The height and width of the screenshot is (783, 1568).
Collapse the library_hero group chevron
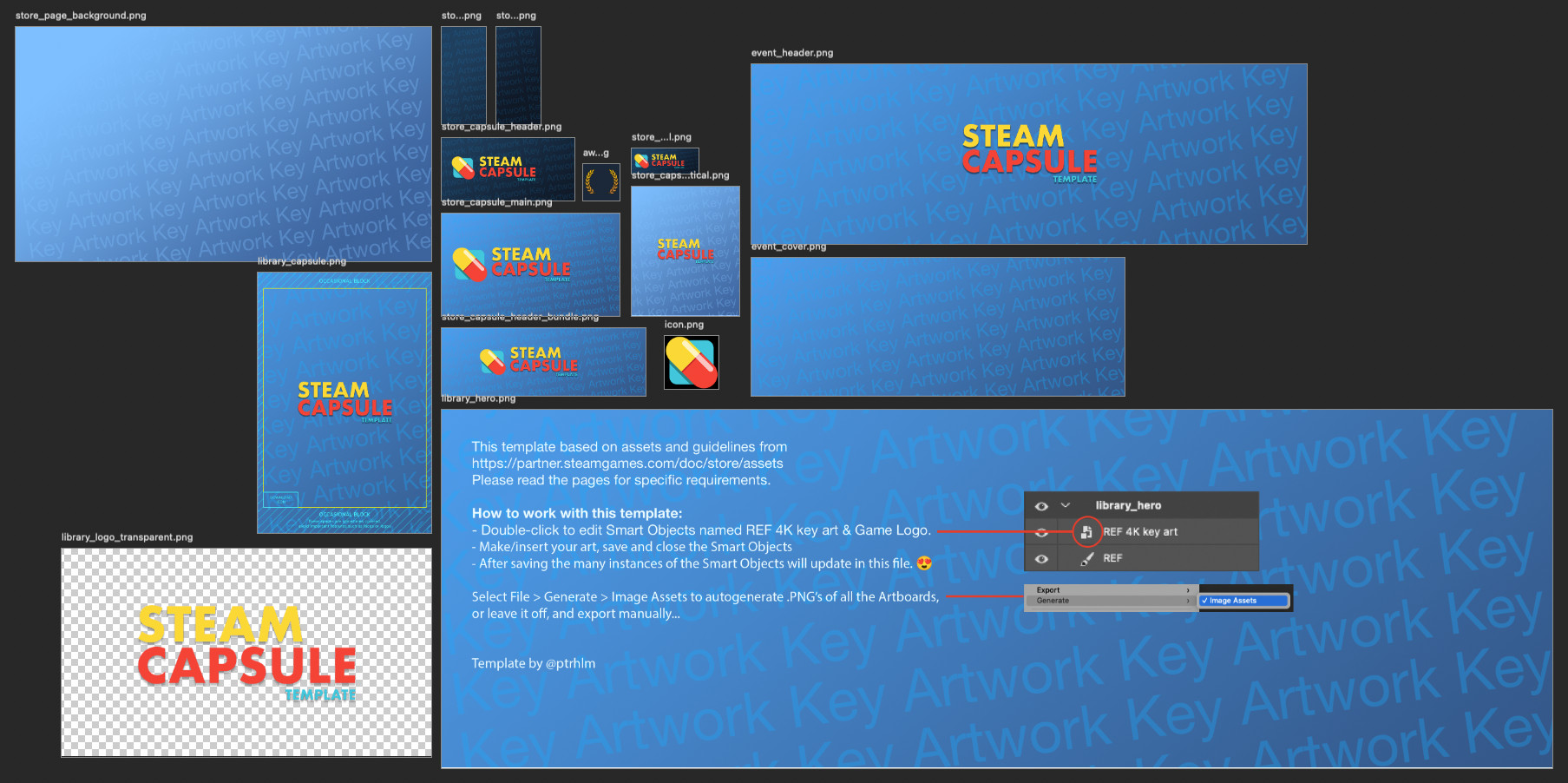tap(1063, 505)
